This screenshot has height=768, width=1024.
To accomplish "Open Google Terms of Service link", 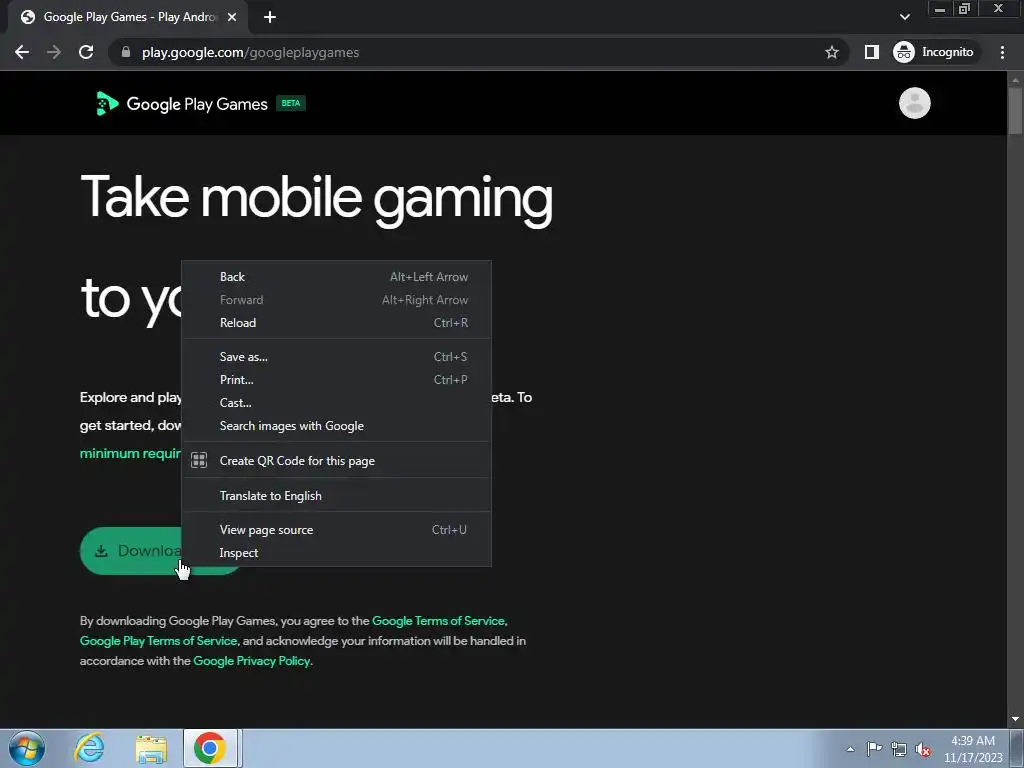I will 438,621.
